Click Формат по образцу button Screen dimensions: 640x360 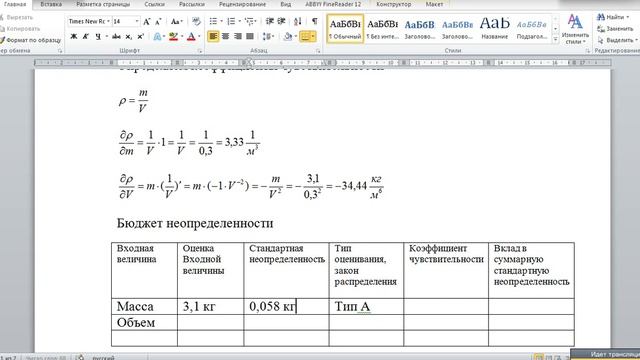pos(31,40)
